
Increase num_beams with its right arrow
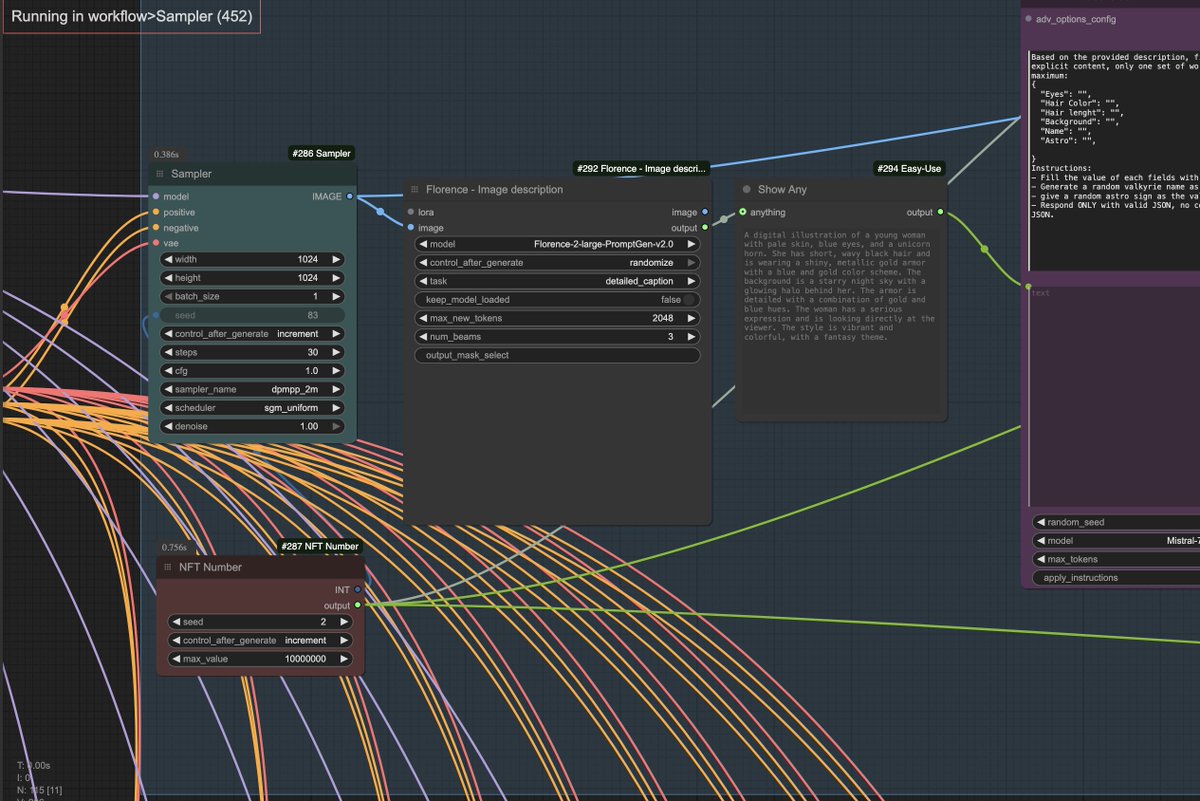coord(690,337)
